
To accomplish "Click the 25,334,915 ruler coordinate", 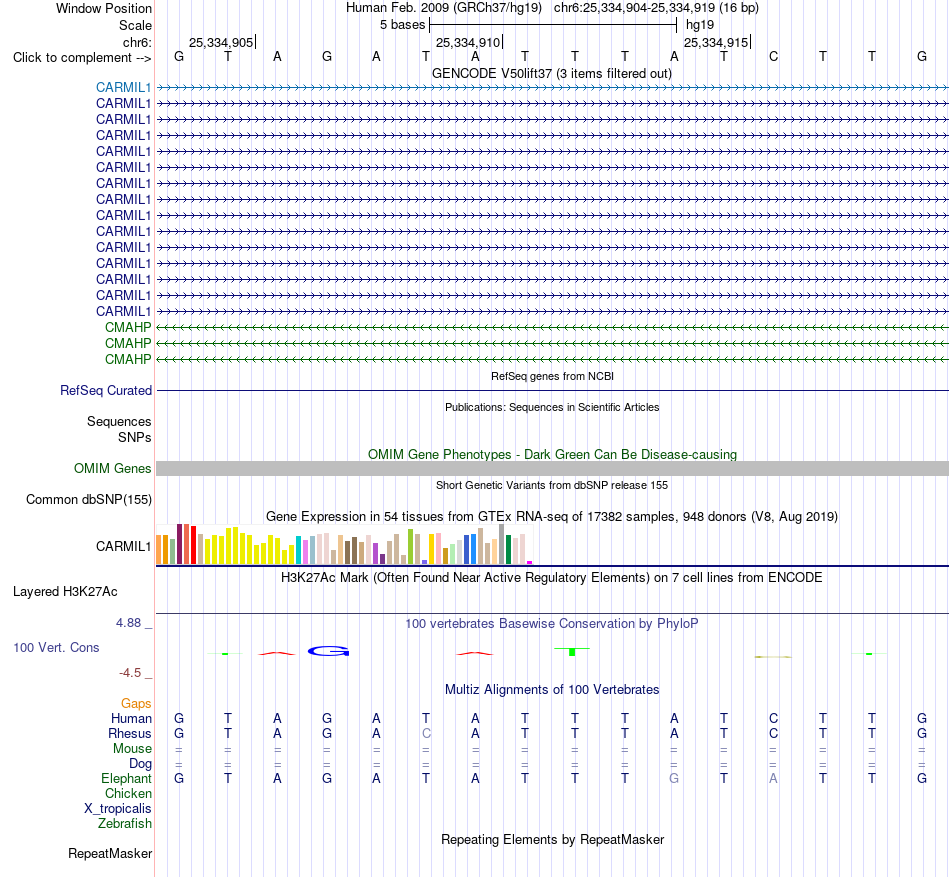I will tap(716, 42).
